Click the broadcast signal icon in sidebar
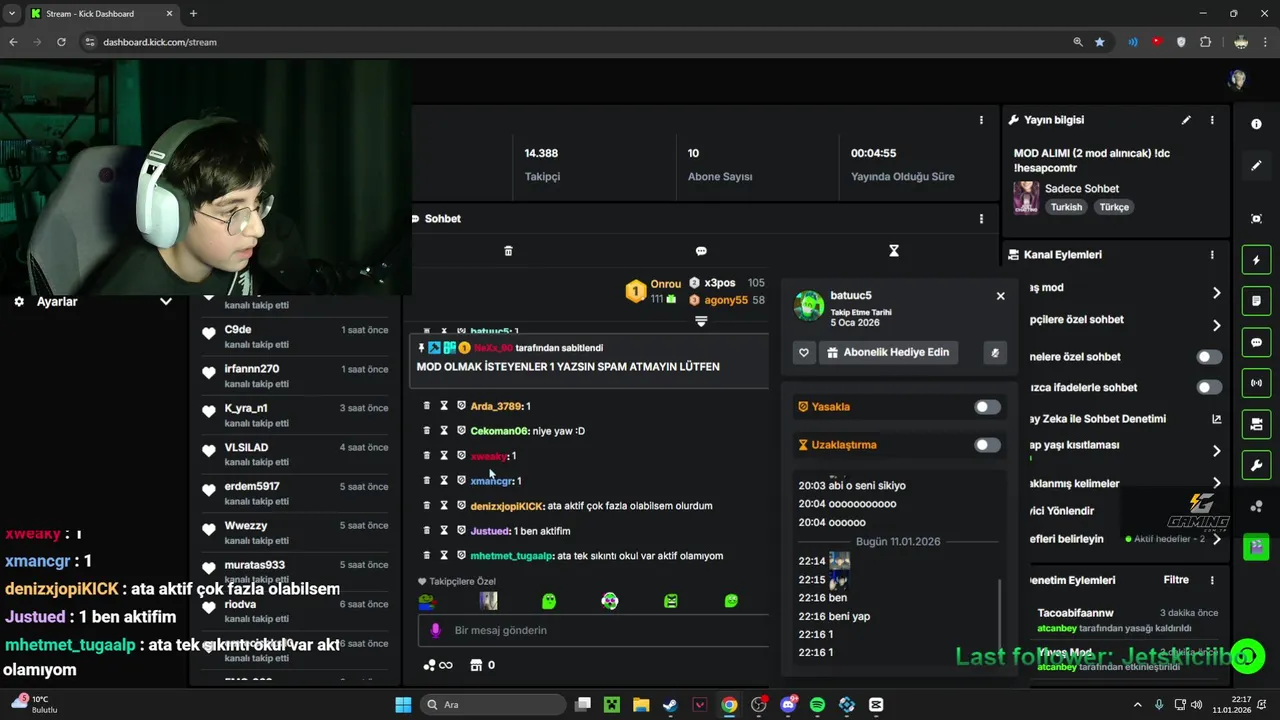The width and height of the screenshot is (1280, 720). [1257, 383]
